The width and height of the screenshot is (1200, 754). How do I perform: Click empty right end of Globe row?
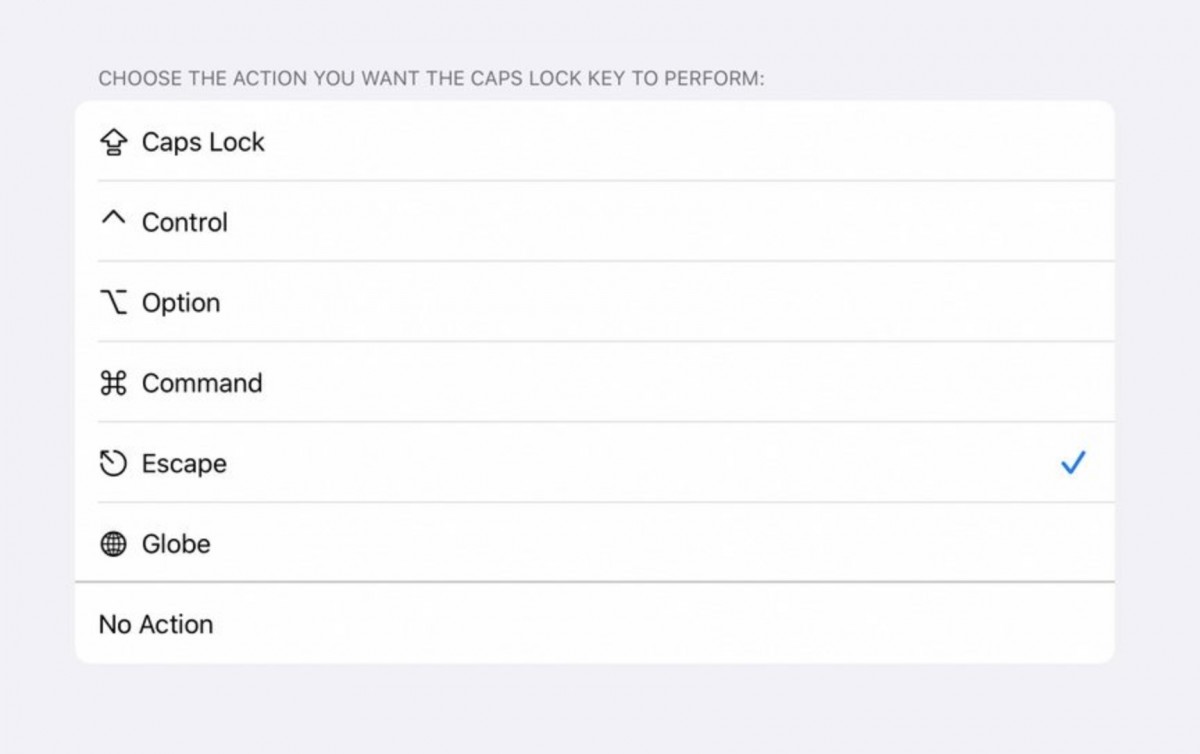point(1000,544)
